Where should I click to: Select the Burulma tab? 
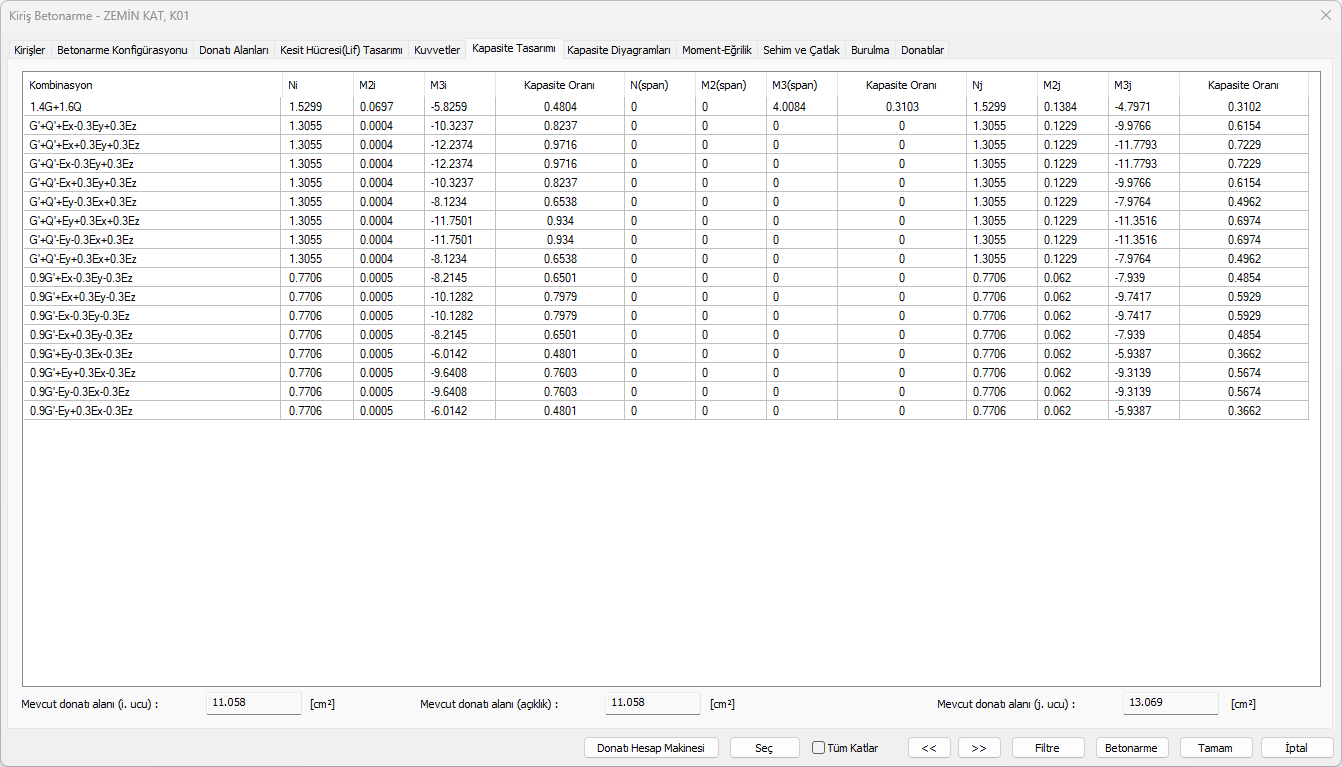[869, 50]
